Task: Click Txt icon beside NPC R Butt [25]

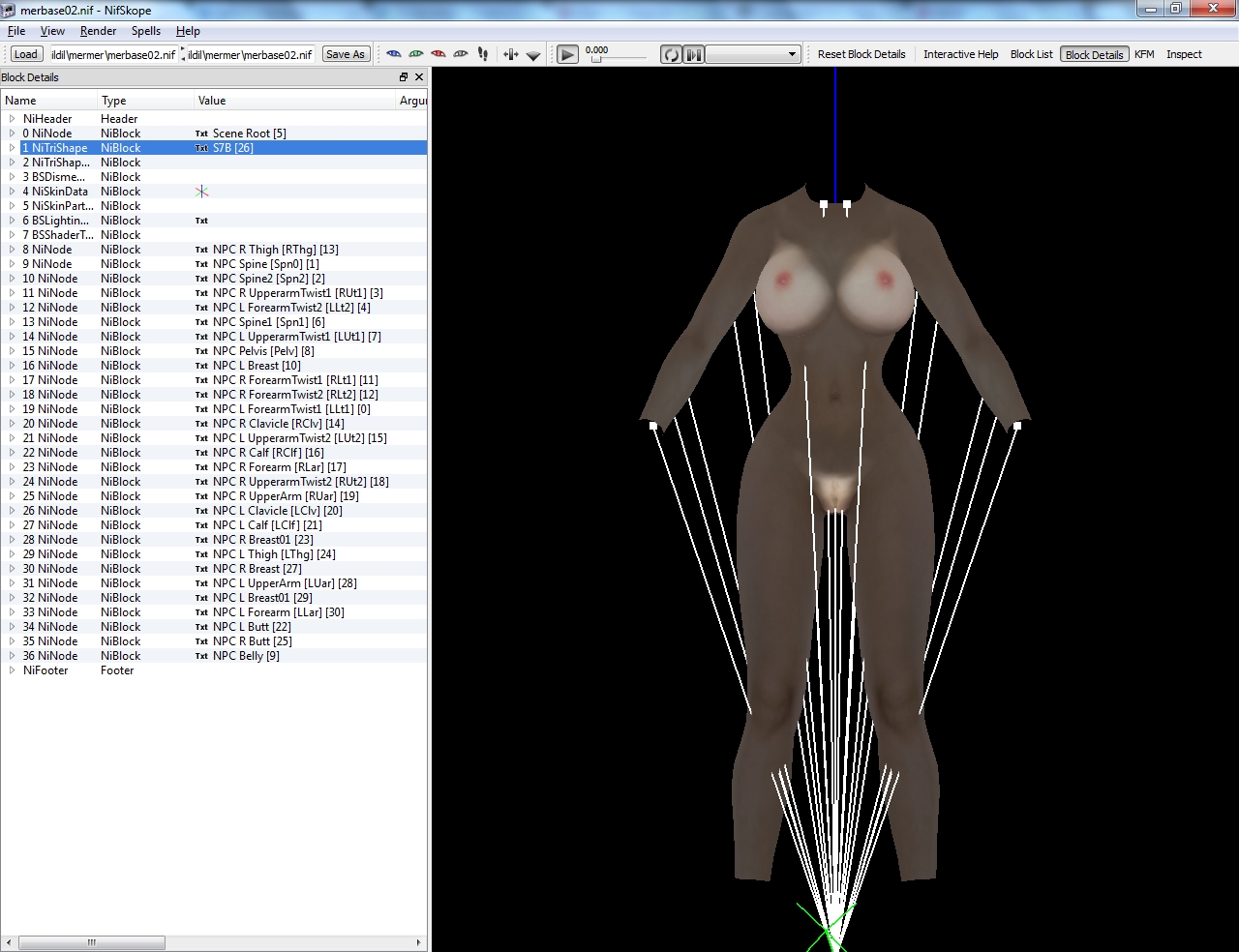Action: (201, 641)
